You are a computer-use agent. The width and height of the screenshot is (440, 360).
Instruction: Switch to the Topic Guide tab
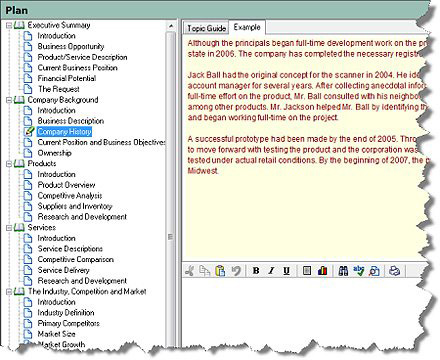point(206,28)
